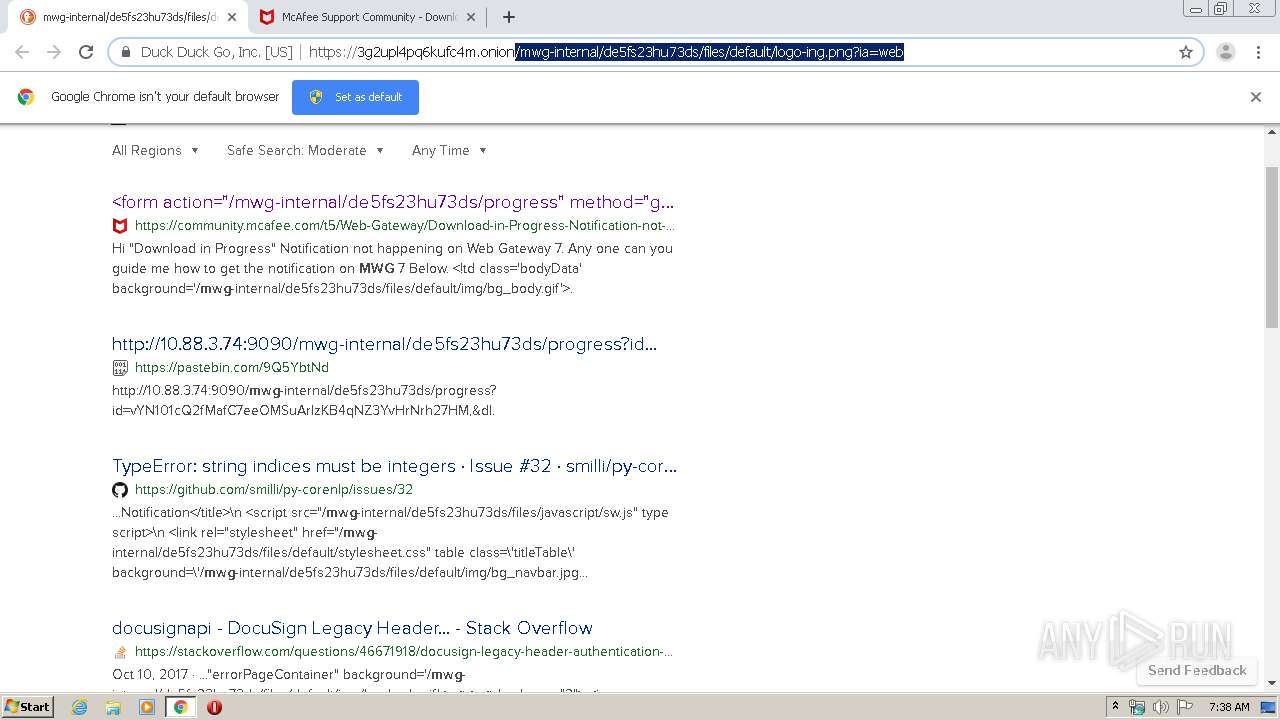Open the stackoverflow.com questions URL
Viewport: 1280px width, 720px height.
(x=404, y=652)
